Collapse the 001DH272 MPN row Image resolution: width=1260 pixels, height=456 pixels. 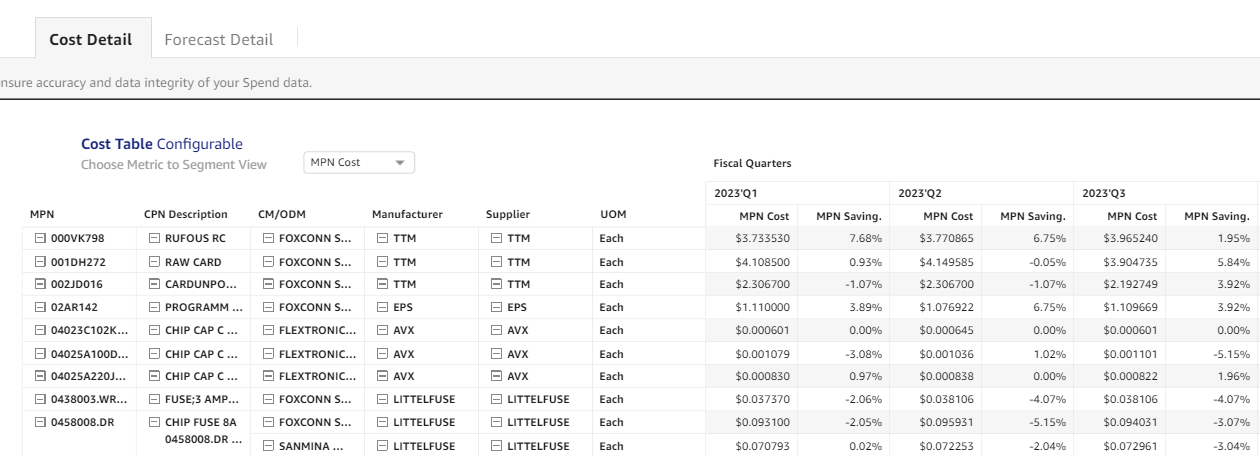39,261
